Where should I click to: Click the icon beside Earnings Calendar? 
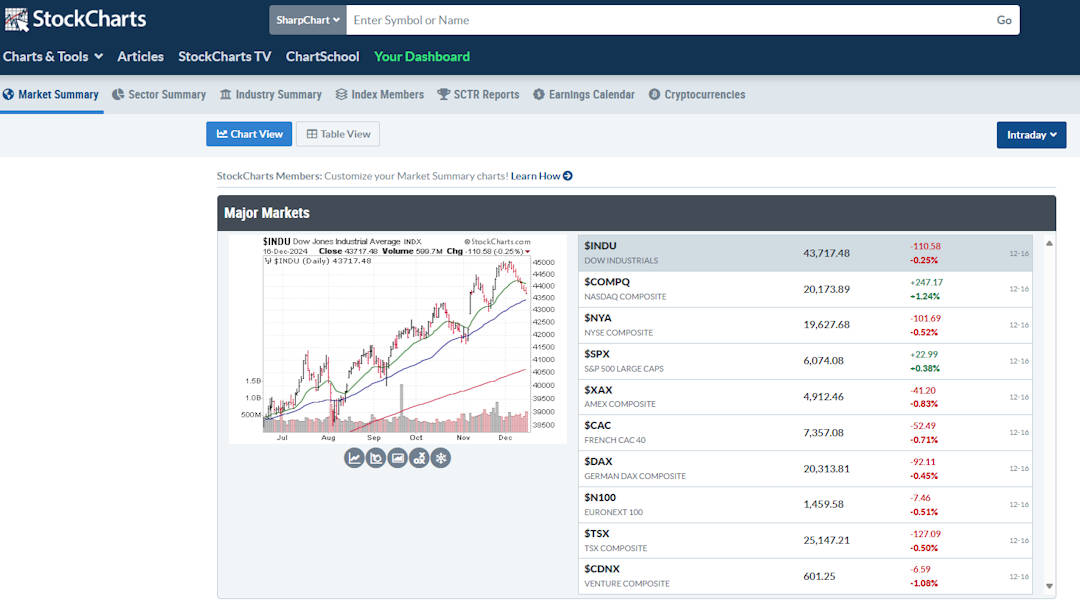(539, 94)
